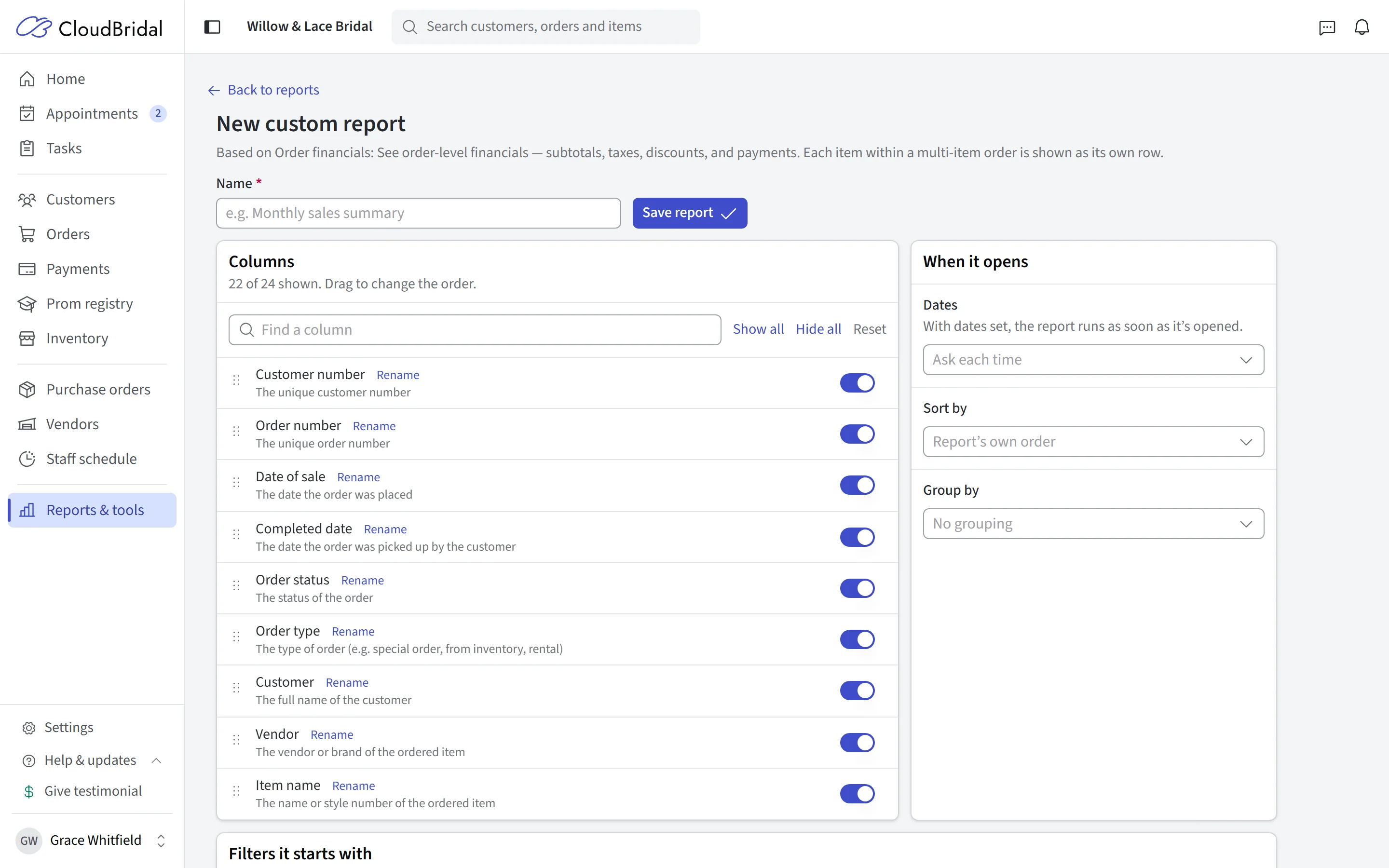Click the GW user avatar

point(29,841)
